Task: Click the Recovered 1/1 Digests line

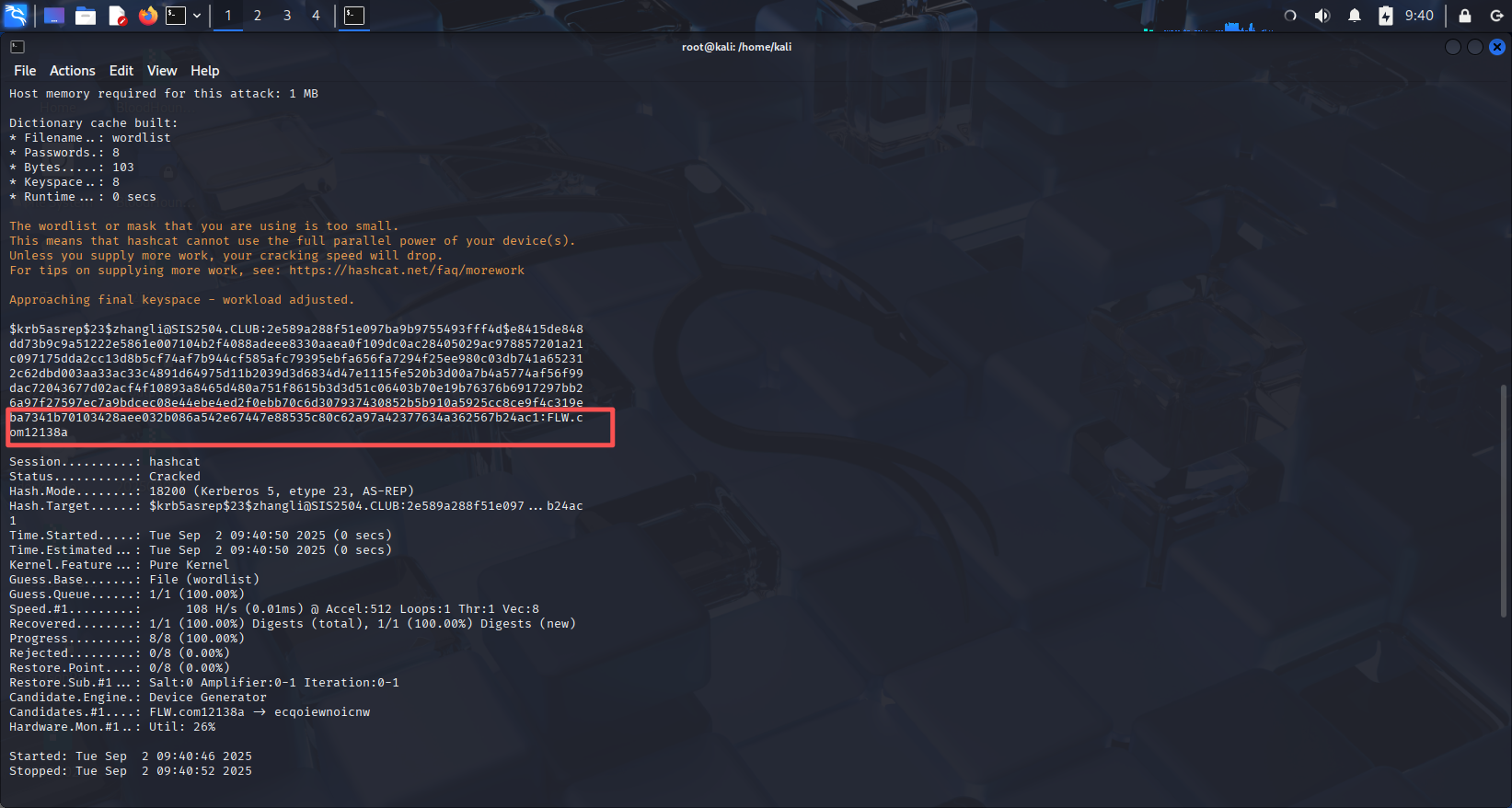Action: point(293,624)
